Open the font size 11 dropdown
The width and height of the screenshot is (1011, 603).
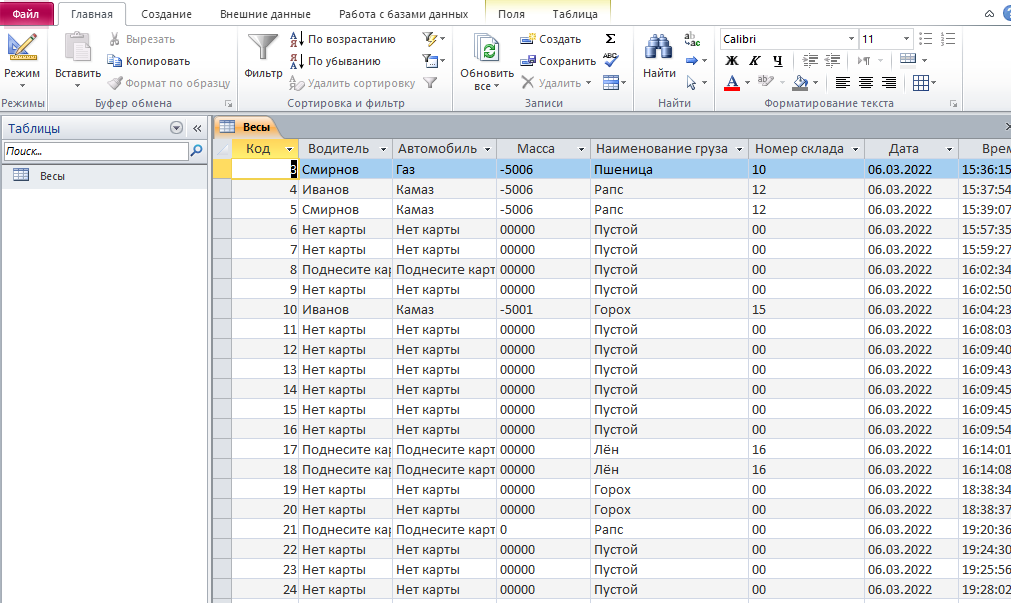coord(906,39)
